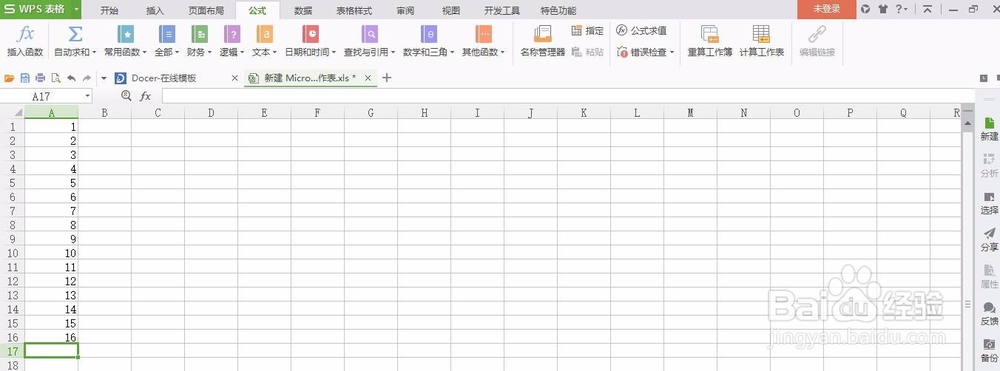Open the Name Manager (名称管理器)
The width and height of the screenshot is (1000, 371).
(543, 41)
